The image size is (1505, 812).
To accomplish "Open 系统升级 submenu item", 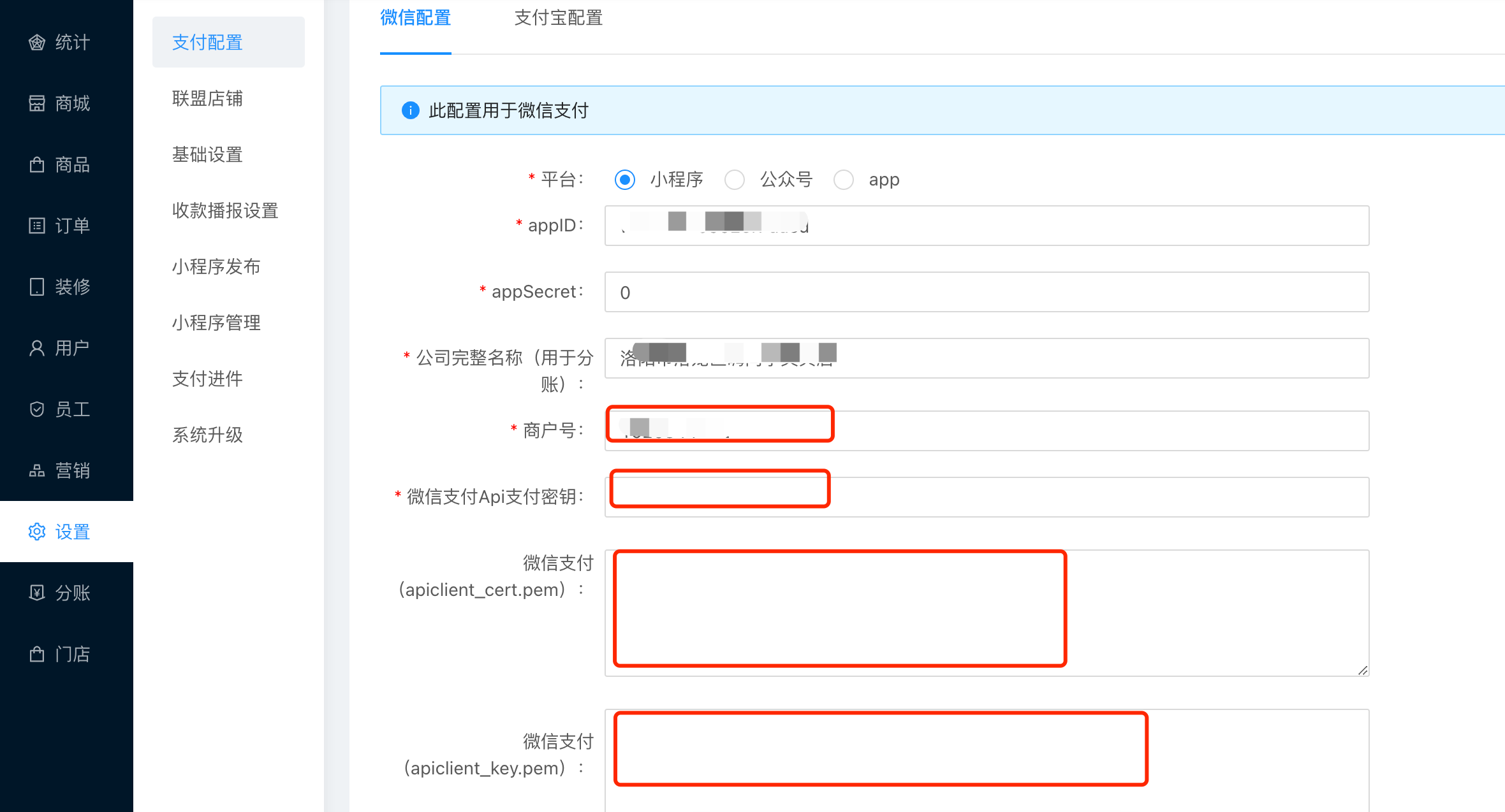I will point(207,435).
